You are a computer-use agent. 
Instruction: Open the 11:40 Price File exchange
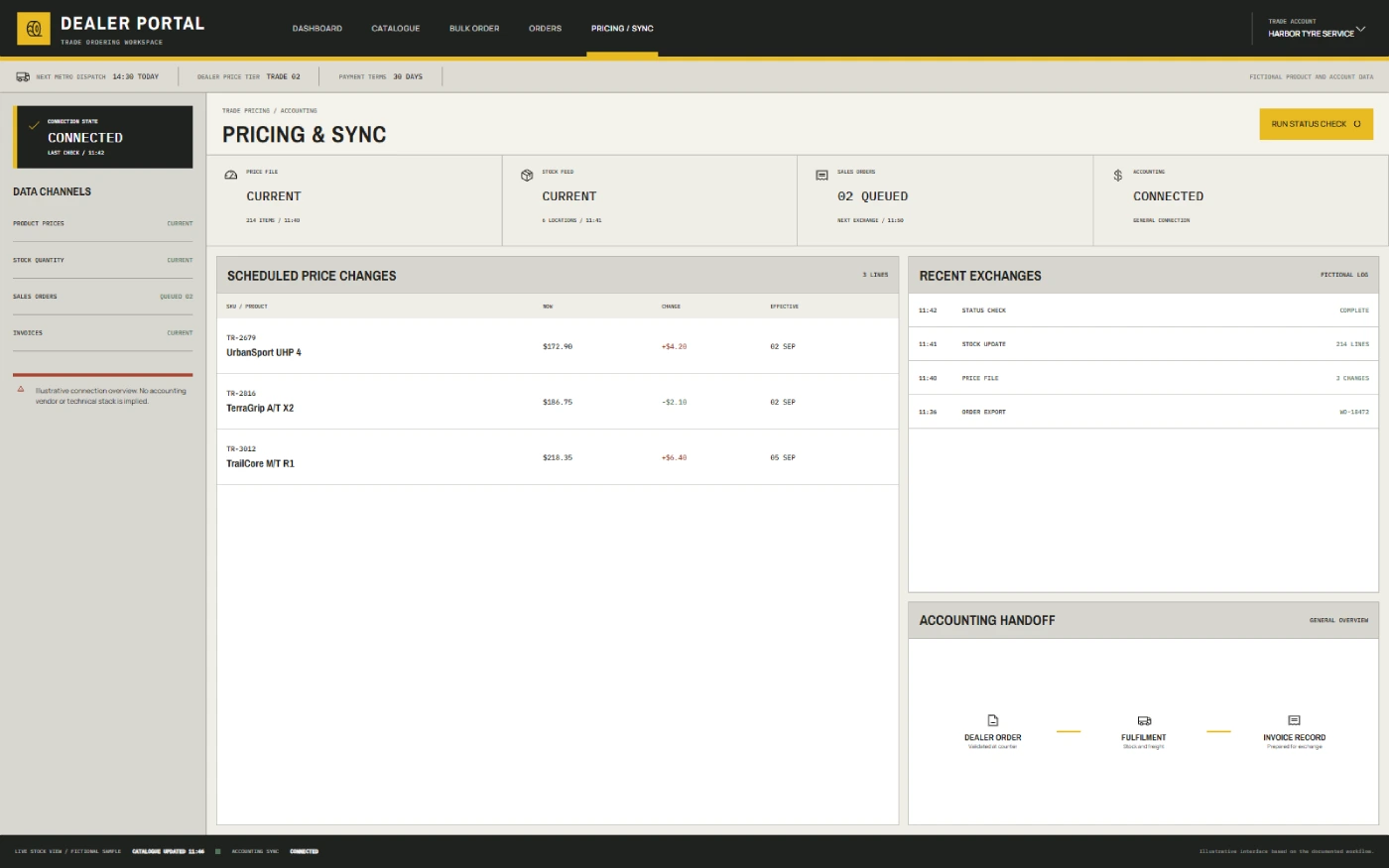coord(1144,378)
